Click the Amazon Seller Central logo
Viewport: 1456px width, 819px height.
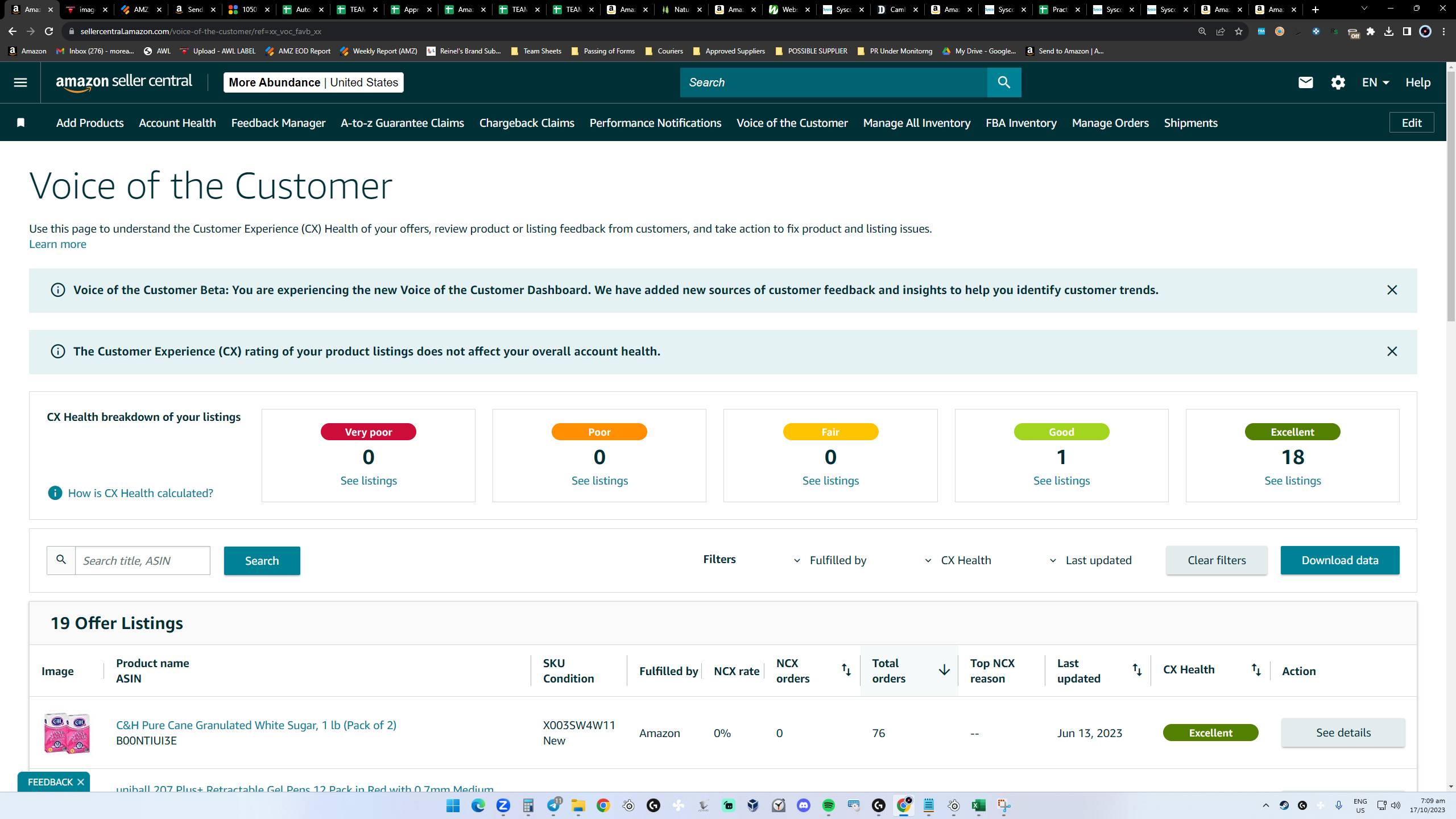point(124,82)
